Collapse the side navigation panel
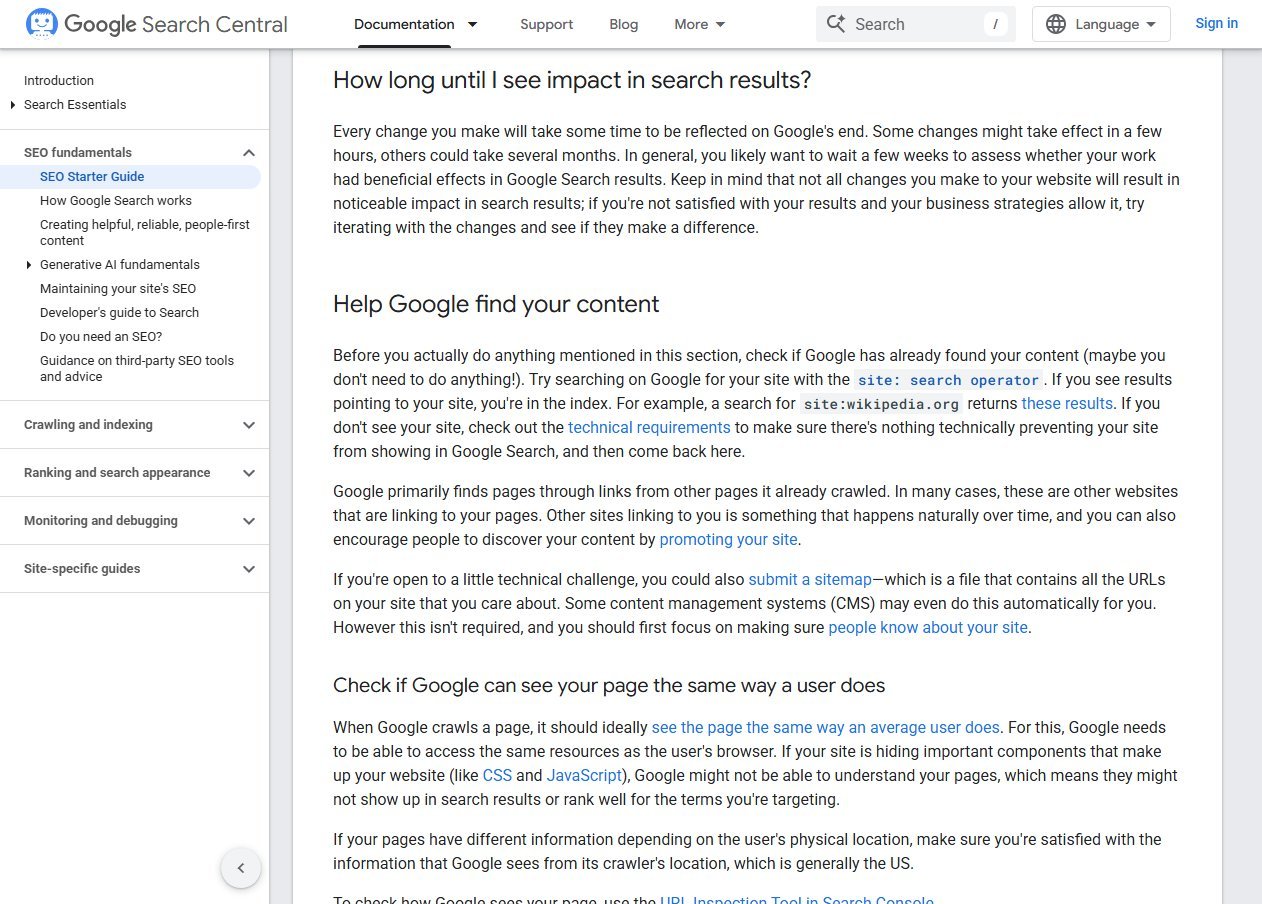Viewport: 1262px width, 904px height. tap(241, 868)
